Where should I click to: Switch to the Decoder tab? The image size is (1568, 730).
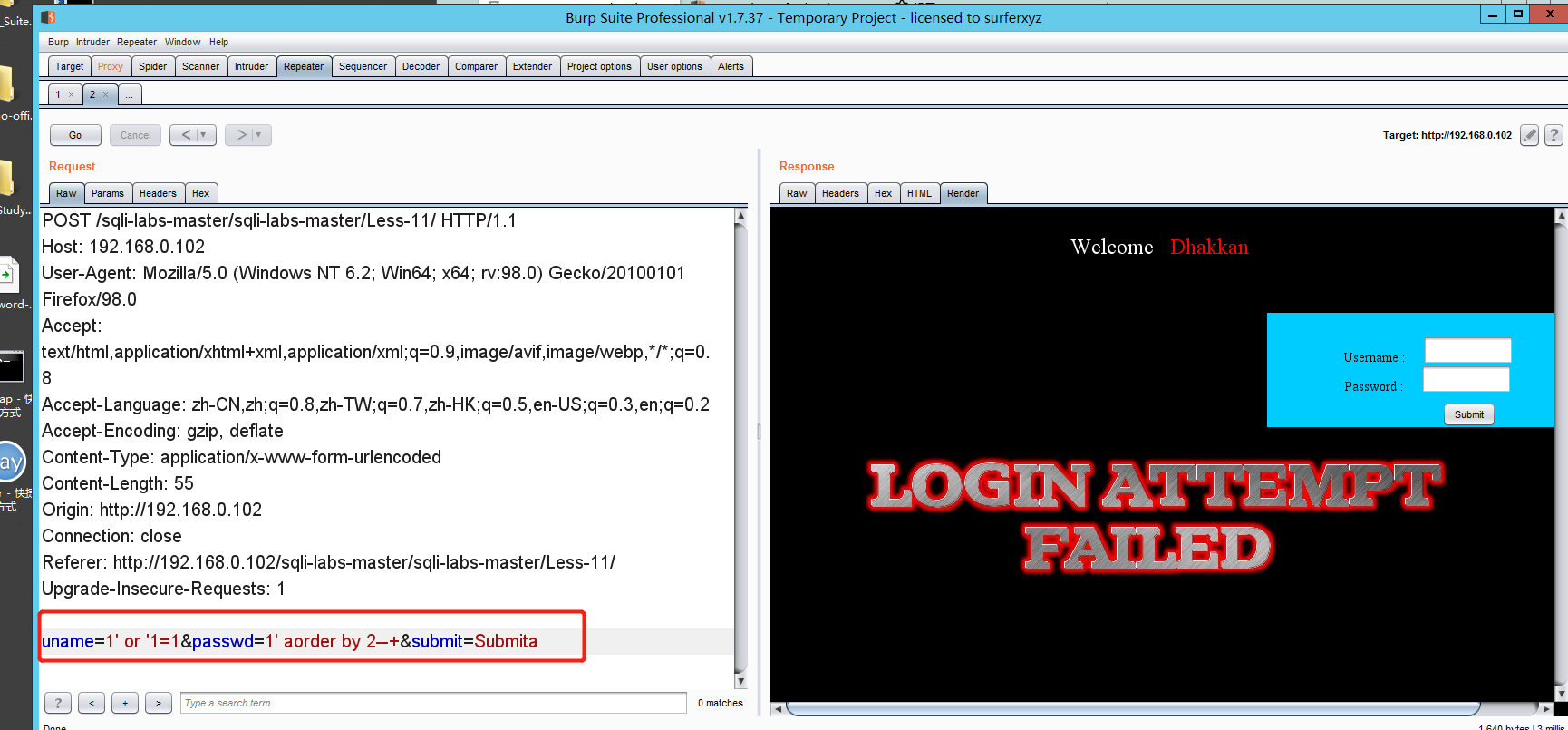[x=421, y=66]
